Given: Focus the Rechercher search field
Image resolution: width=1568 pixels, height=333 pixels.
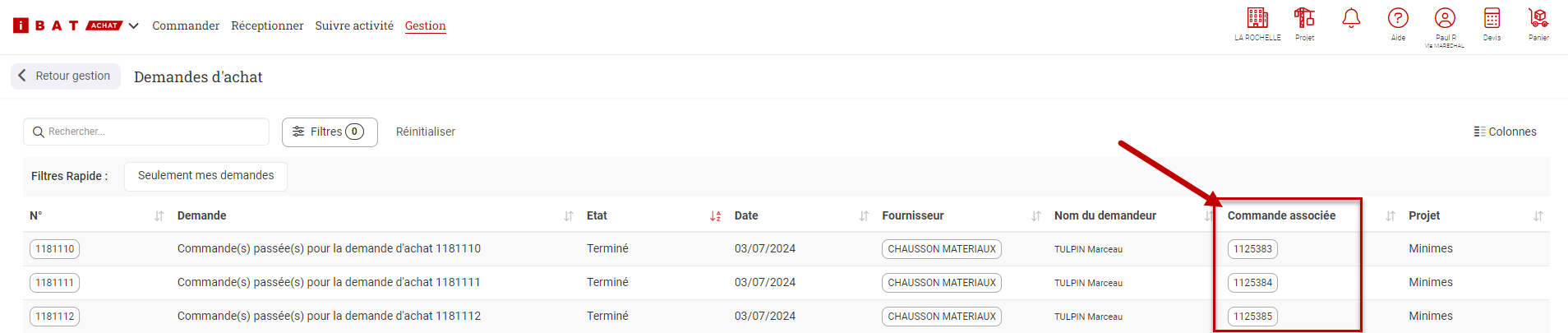Looking at the screenshot, I should 146,132.
